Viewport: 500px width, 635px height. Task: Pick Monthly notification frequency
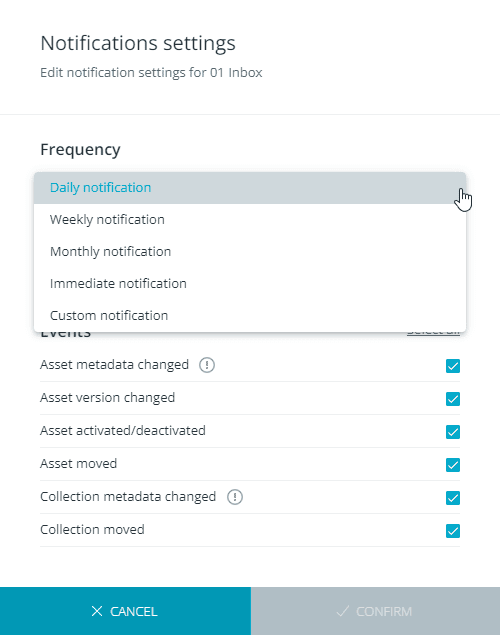click(250, 251)
